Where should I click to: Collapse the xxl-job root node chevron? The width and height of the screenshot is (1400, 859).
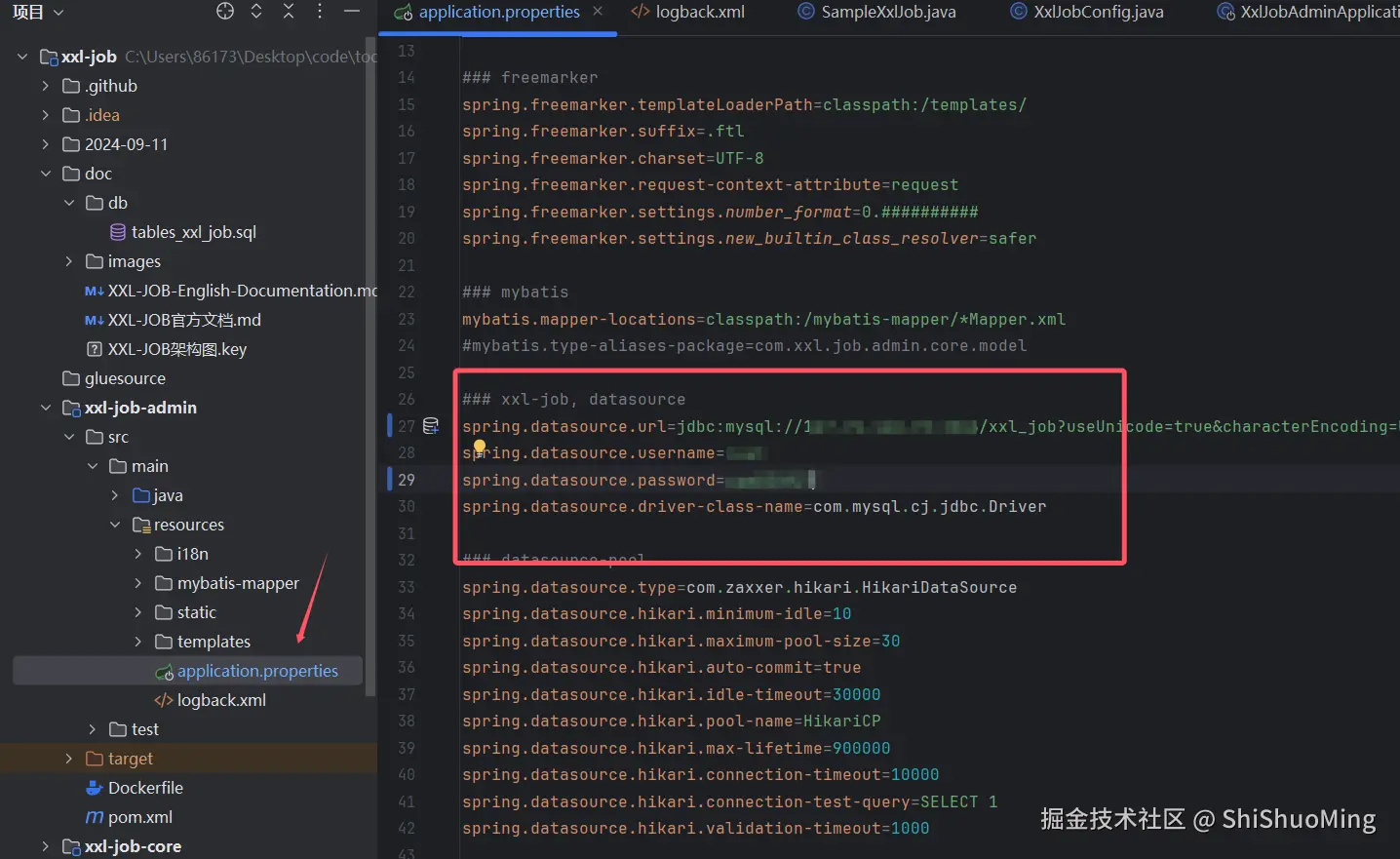pyautogui.click(x=22, y=57)
